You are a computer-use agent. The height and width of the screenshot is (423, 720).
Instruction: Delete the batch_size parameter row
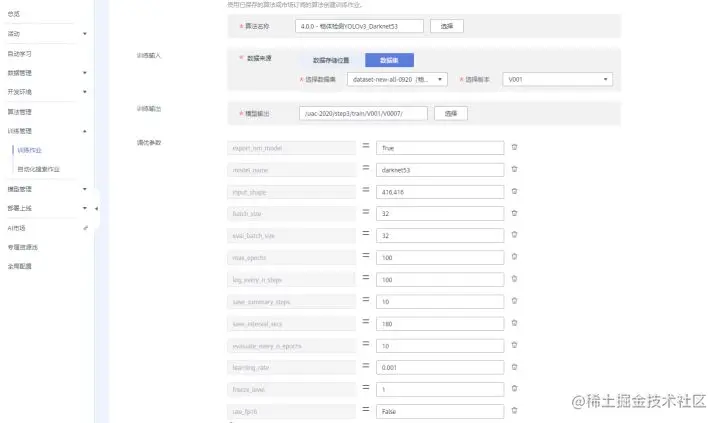(x=514, y=214)
